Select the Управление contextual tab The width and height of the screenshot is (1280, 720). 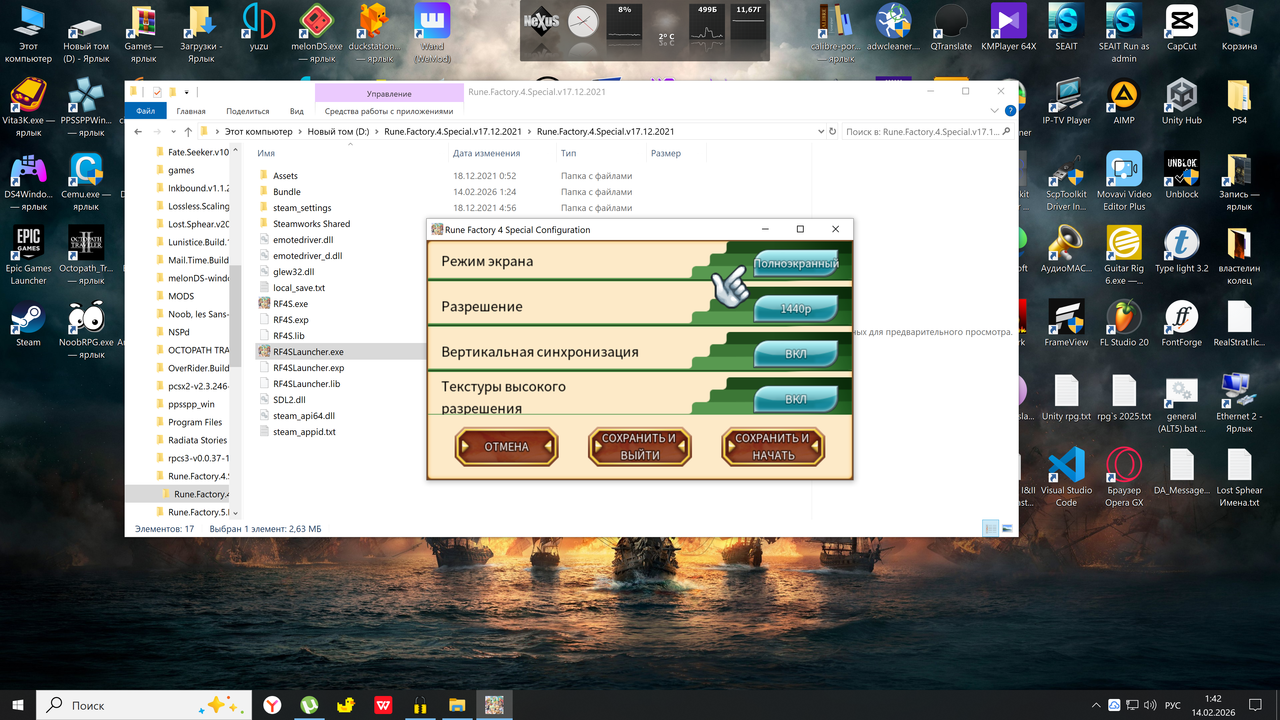389,93
